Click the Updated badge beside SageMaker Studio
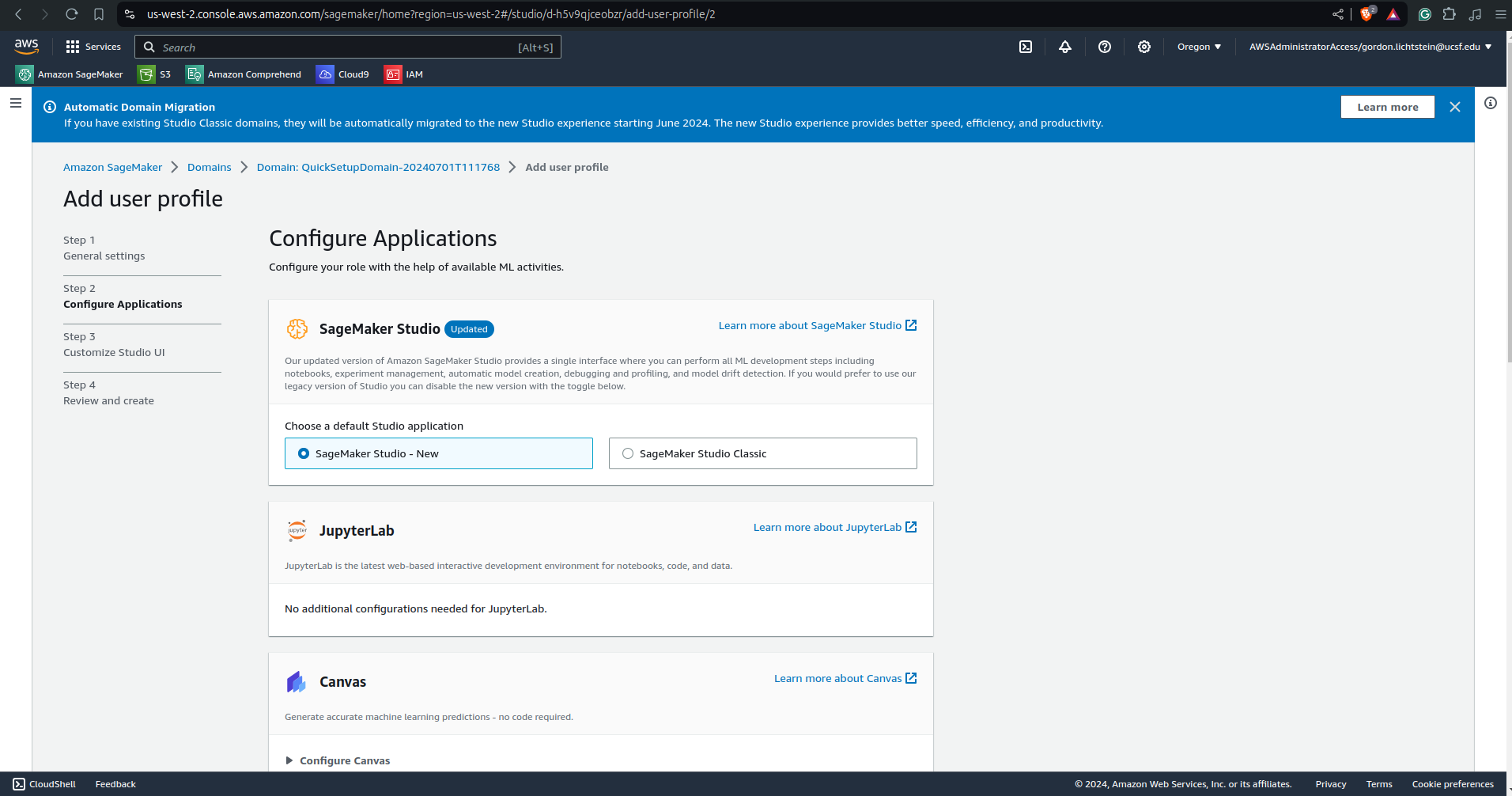 click(x=469, y=329)
